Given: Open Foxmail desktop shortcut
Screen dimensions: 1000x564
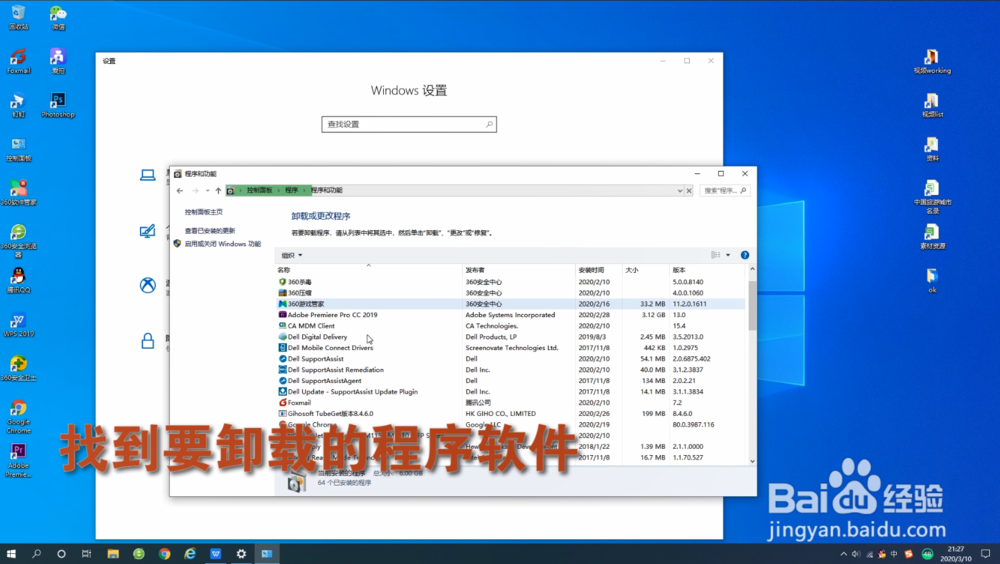Looking at the screenshot, I should click(x=18, y=61).
